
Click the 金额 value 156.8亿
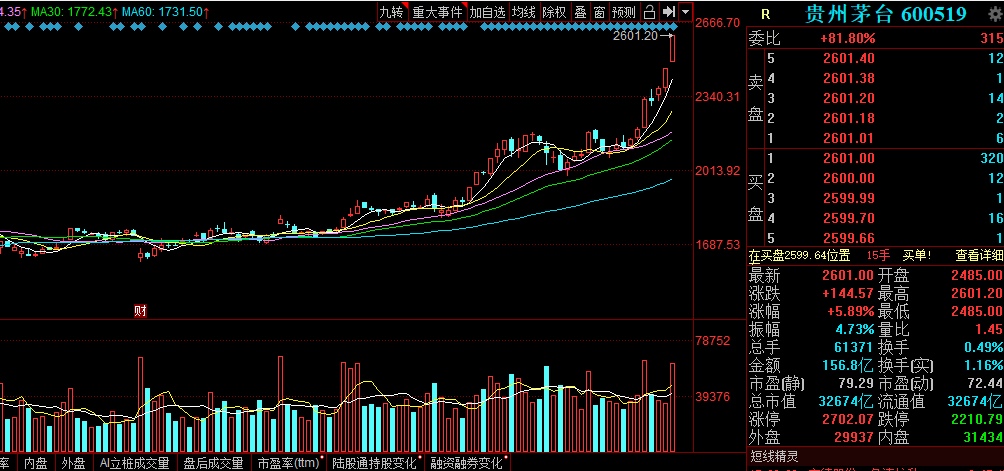pos(848,365)
